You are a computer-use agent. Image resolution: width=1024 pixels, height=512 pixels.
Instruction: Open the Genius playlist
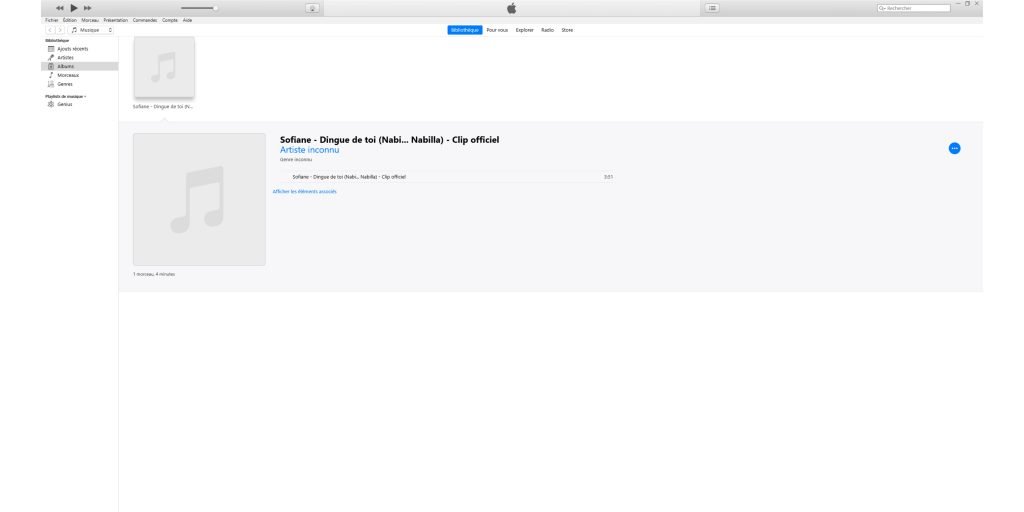(80, 104)
